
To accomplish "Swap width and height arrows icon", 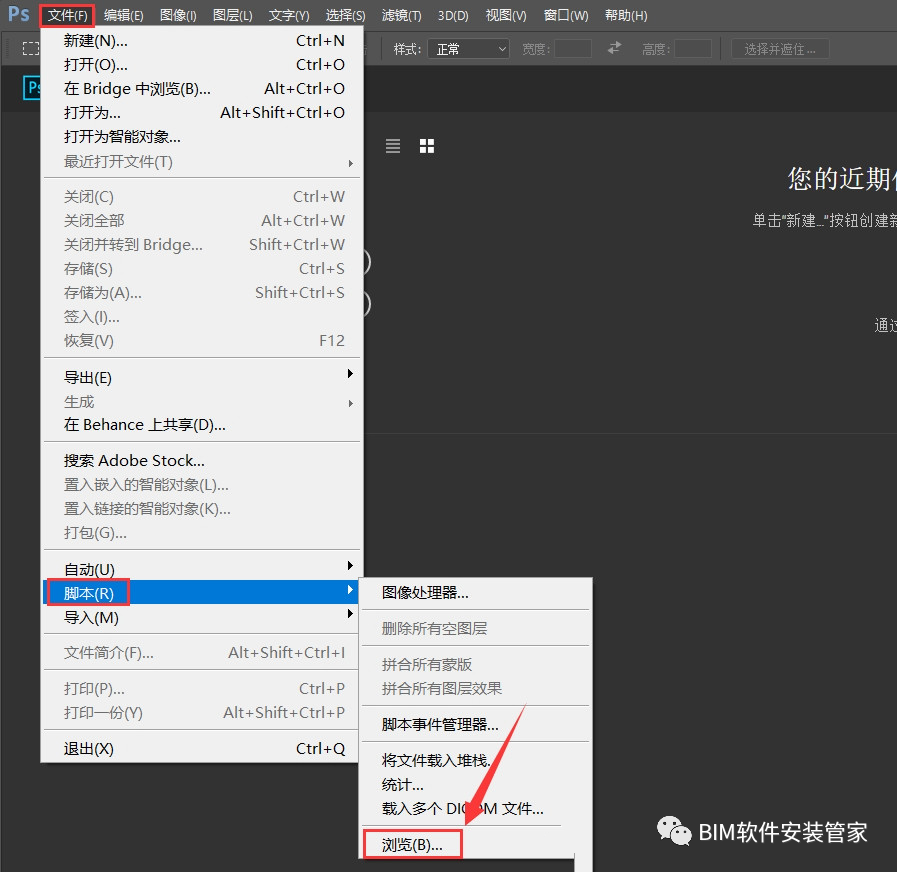I will [x=614, y=49].
